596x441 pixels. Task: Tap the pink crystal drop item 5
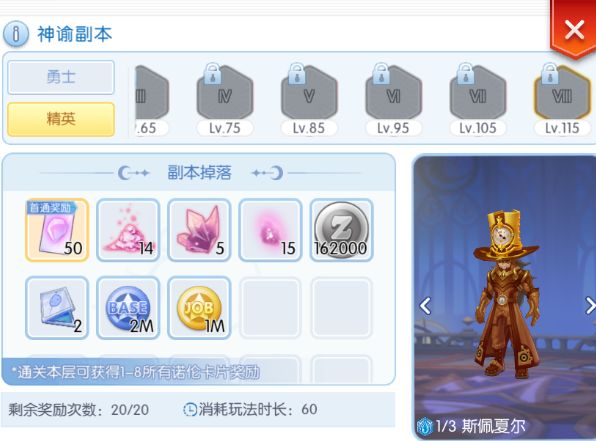199,230
